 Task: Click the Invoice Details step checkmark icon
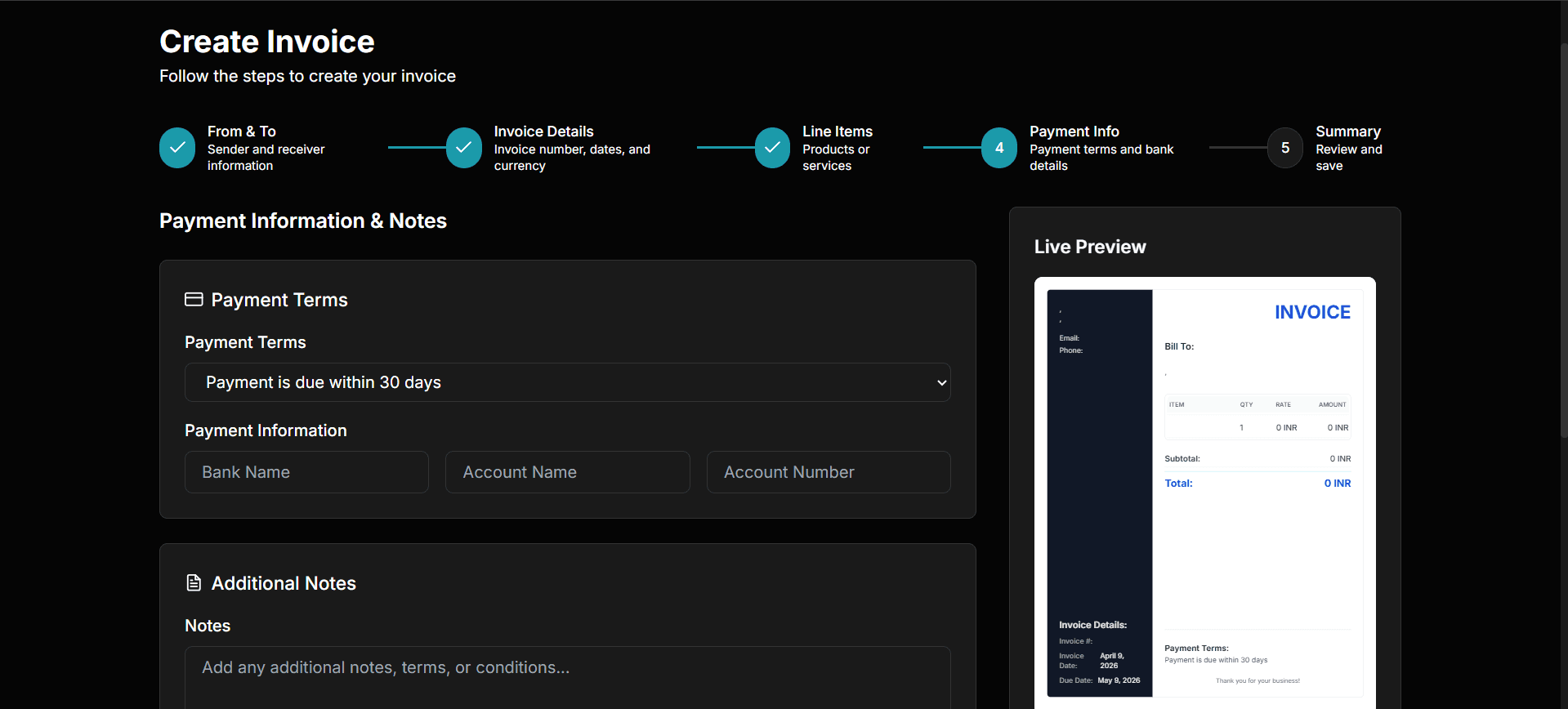(464, 148)
